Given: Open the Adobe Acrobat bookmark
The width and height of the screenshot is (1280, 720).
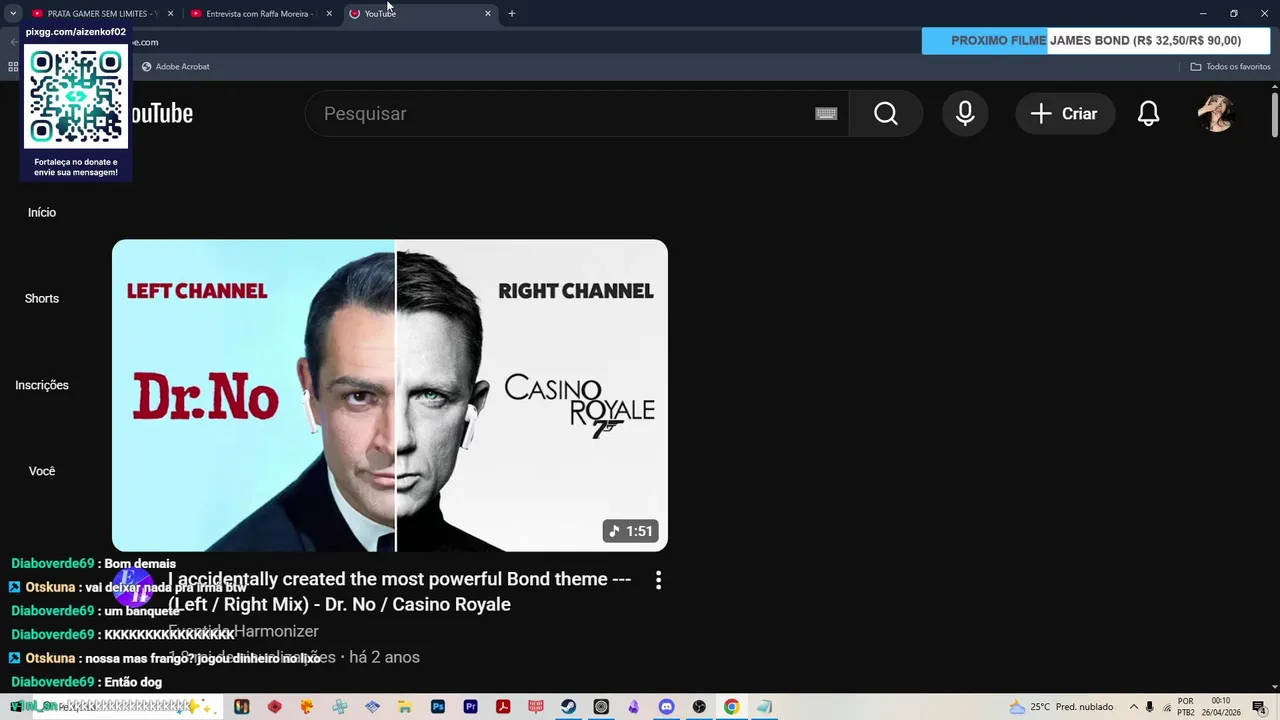Looking at the screenshot, I should click(x=175, y=67).
